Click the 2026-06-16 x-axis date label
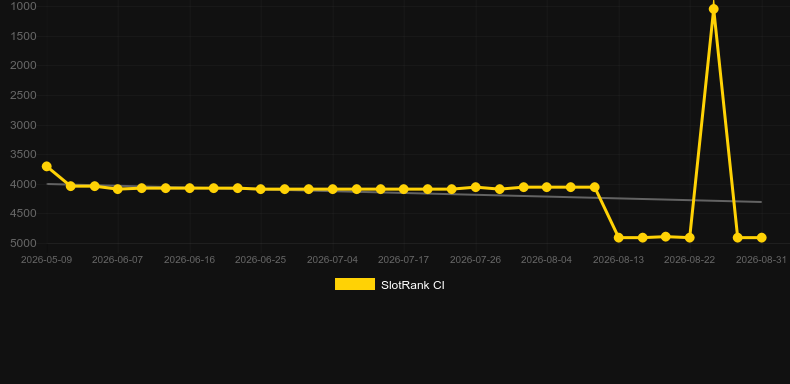The height and width of the screenshot is (384, 790). [x=189, y=260]
